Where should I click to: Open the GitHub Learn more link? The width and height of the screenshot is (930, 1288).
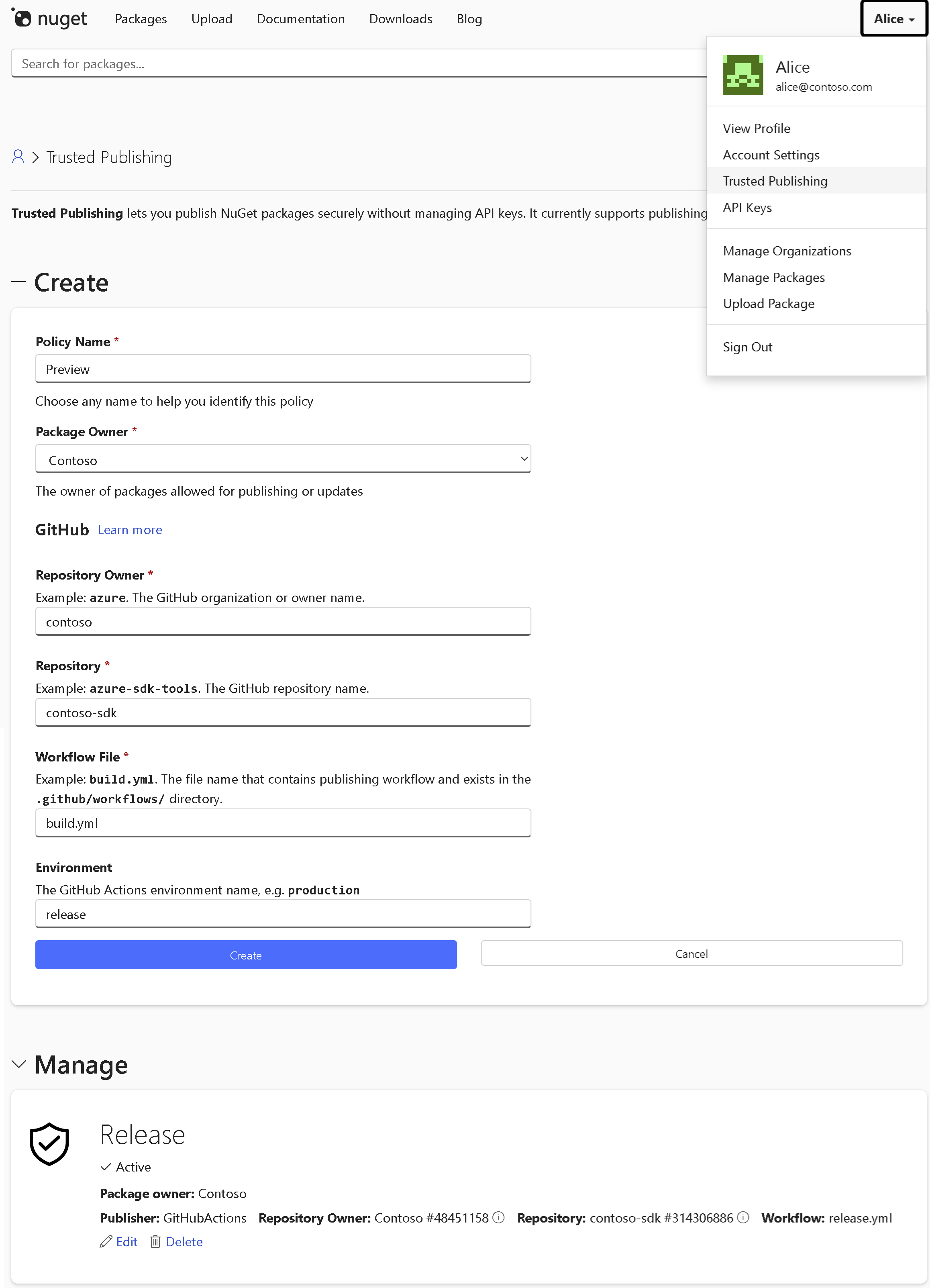coord(129,529)
